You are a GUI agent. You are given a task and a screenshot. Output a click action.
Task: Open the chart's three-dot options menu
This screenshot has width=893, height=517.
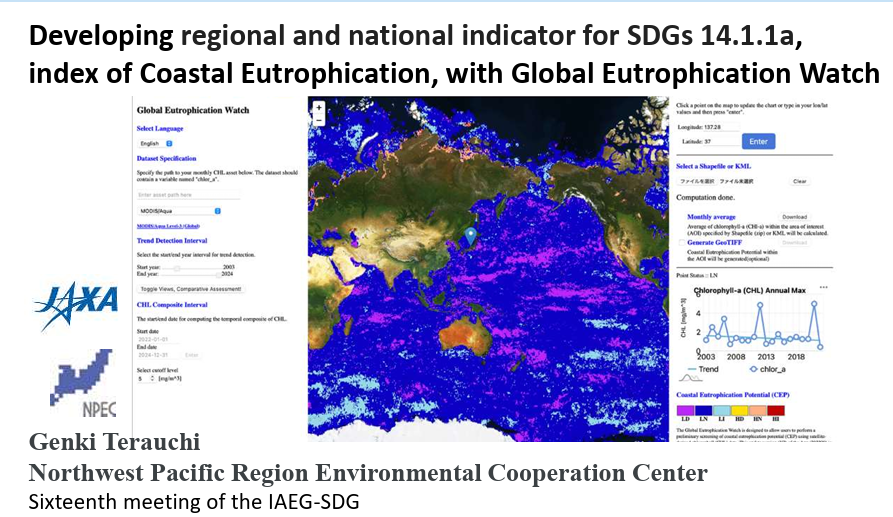click(x=823, y=287)
